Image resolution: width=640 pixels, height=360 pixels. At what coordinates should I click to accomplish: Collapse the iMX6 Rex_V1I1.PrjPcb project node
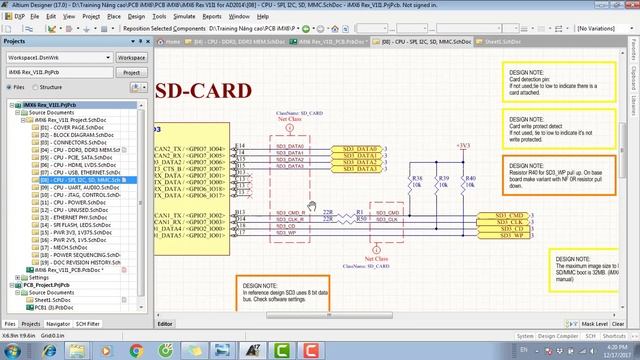click(12, 105)
